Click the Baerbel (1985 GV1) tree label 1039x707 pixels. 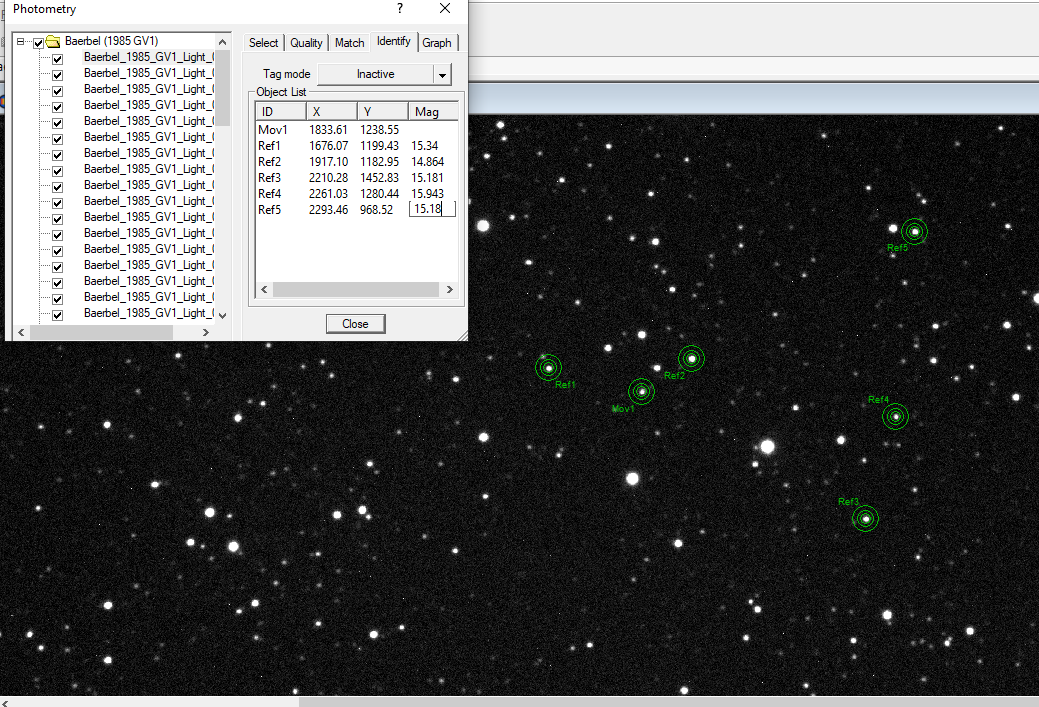[x=111, y=41]
